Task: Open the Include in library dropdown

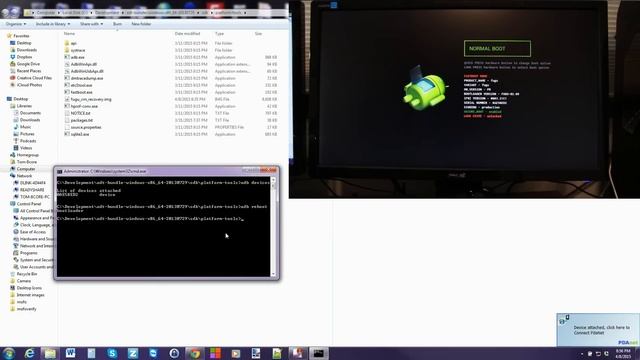Action: [x=53, y=24]
